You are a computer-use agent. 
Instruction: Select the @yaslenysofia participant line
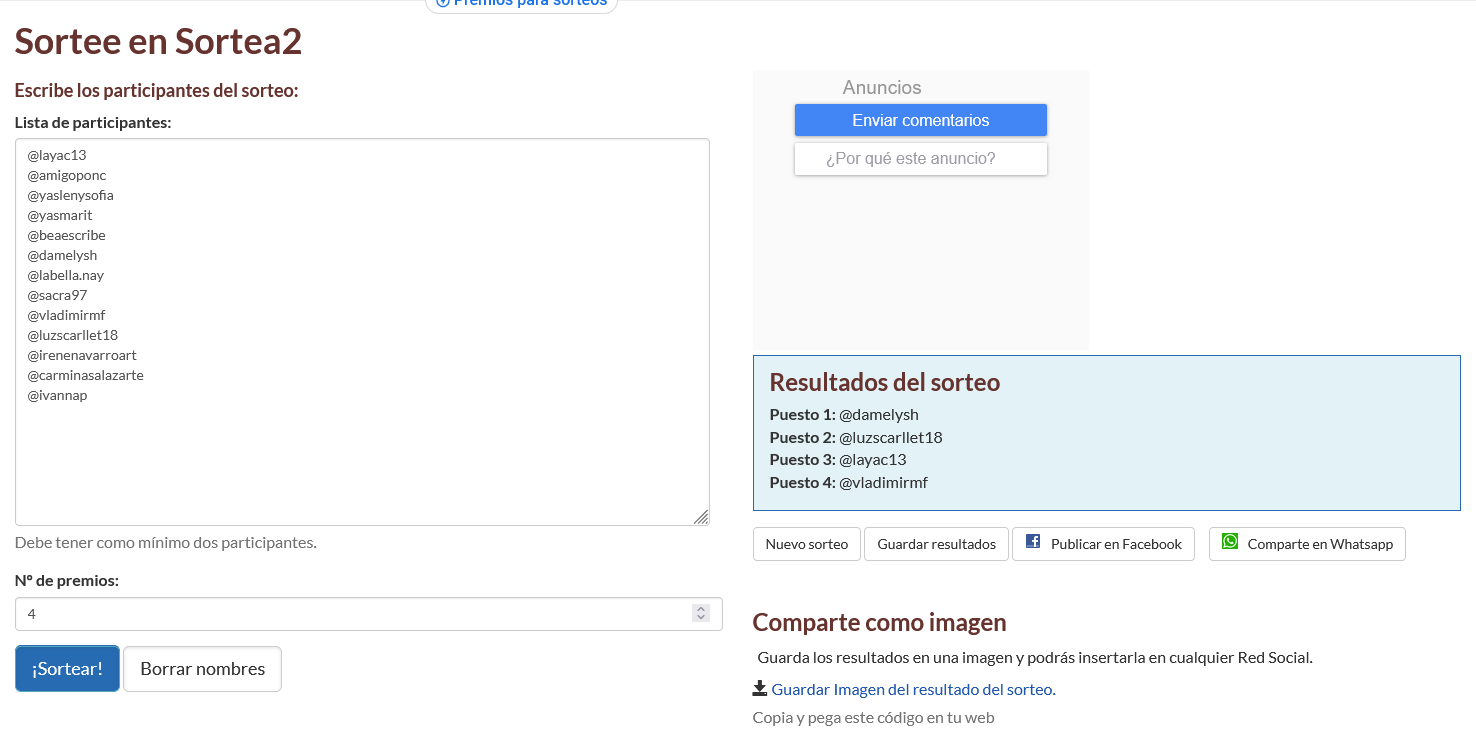pyautogui.click(x=70, y=195)
